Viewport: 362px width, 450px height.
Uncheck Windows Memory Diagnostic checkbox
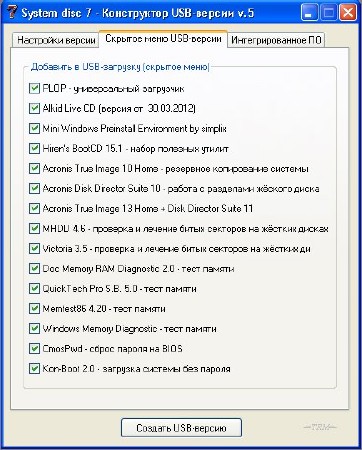click(x=34, y=328)
